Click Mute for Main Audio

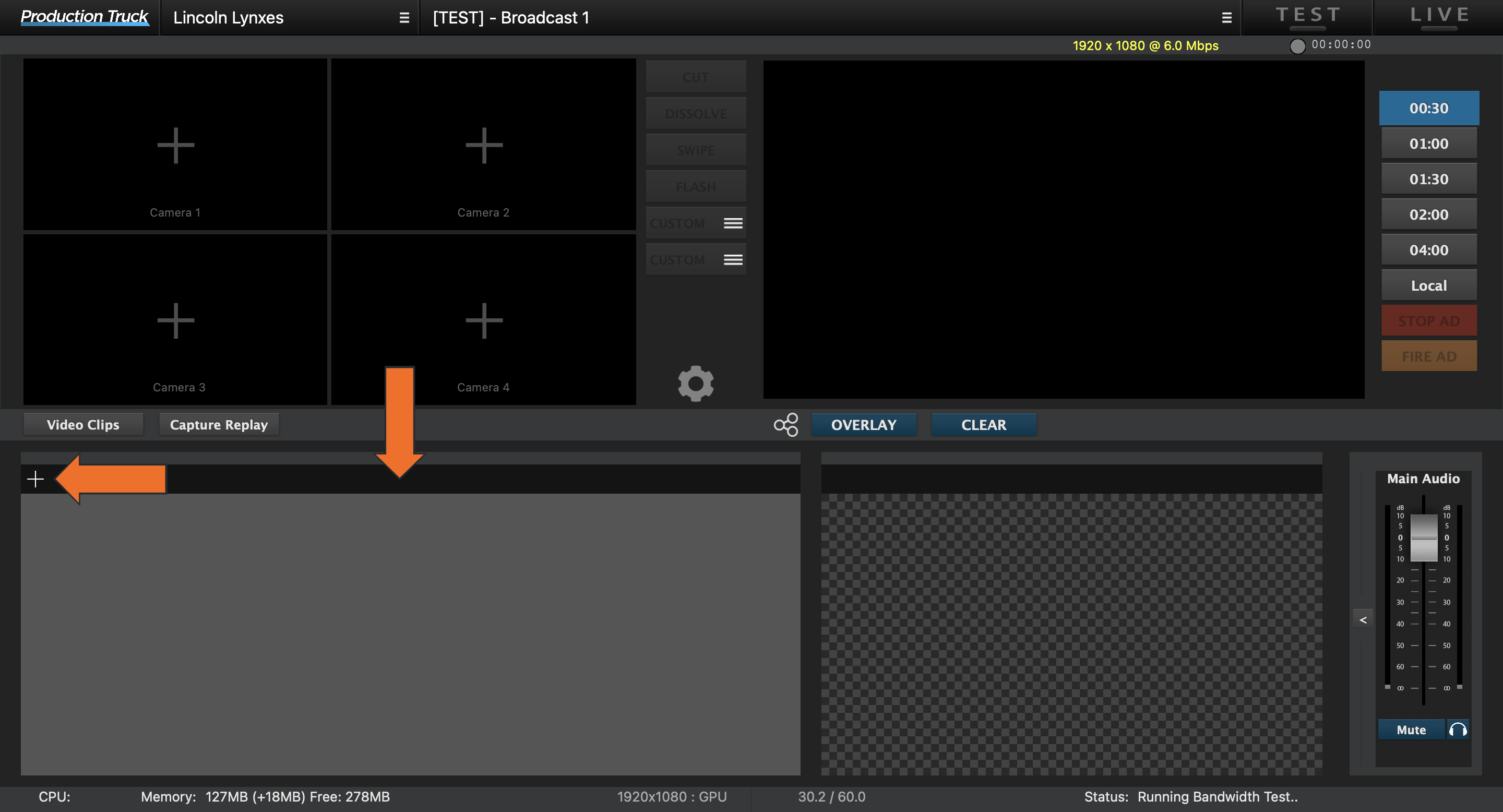pyautogui.click(x=1411, y=729)
